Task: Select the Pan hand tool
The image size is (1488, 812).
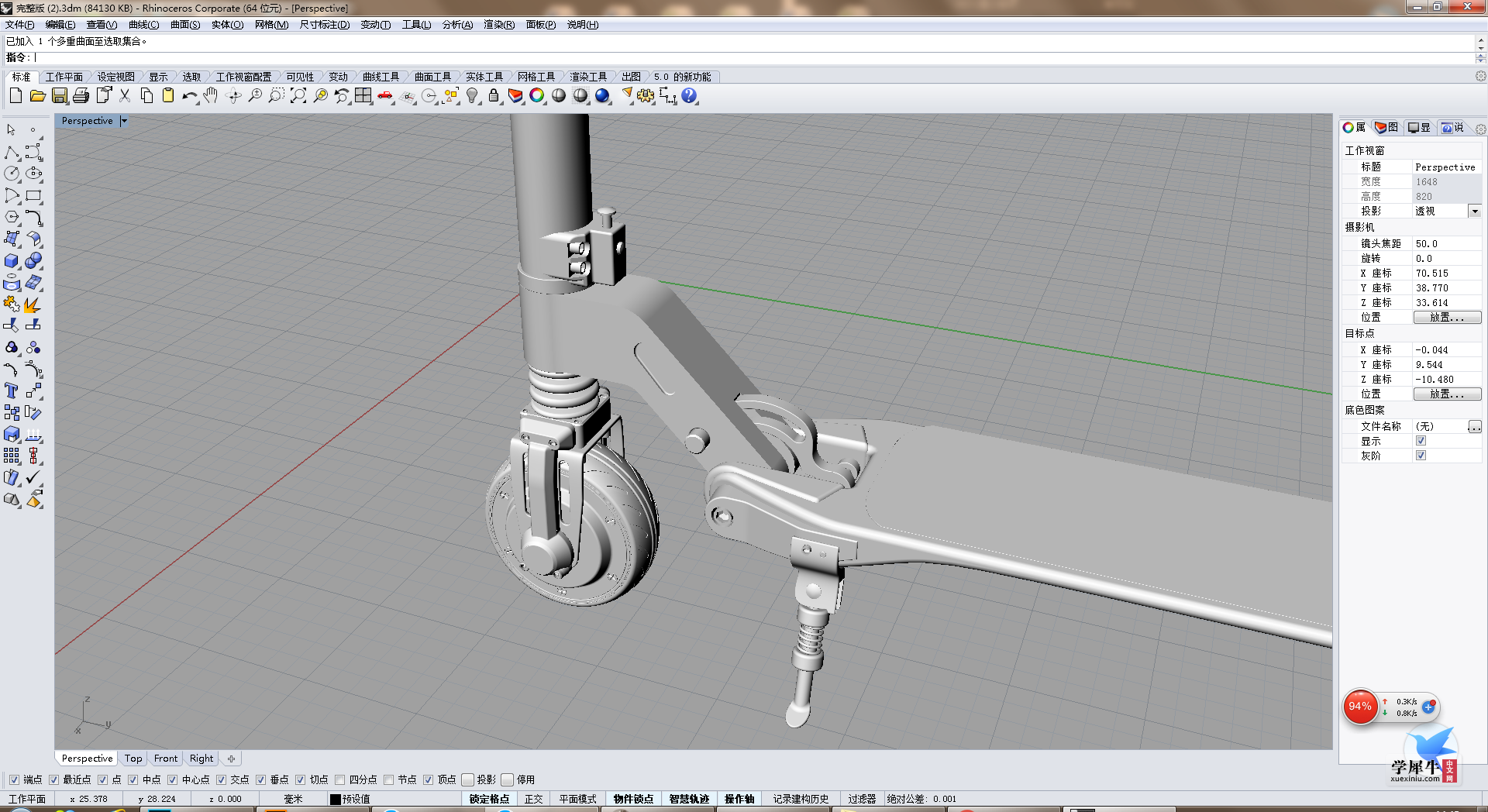Action: pos(211,96)
